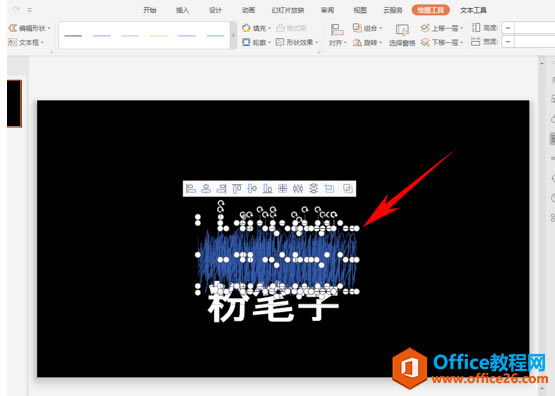Align top icon in floating toolbar
Image resolution: width=555 pixels, height=396 pixels.
click(236, 189)
